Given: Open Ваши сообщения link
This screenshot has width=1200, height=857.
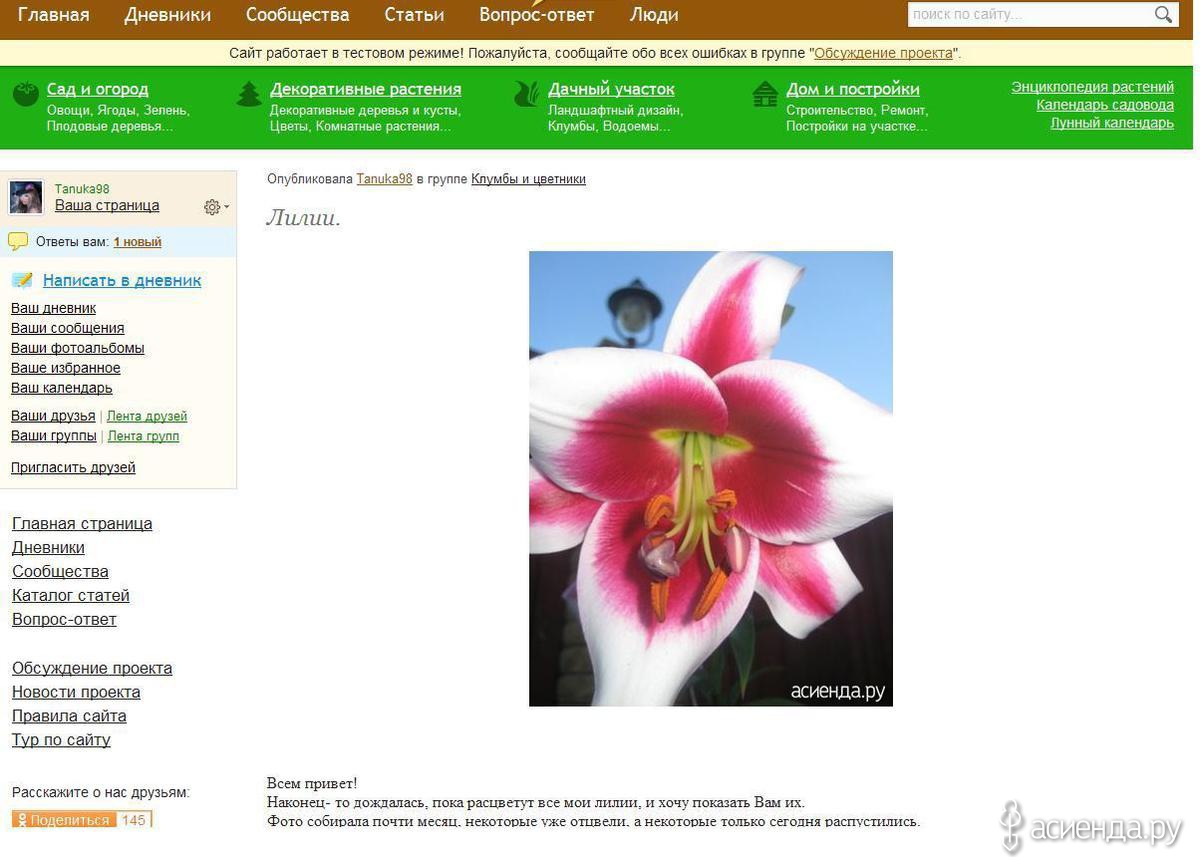Looking at the screenshot, I should pyautogui.click(x=68, y=328).
